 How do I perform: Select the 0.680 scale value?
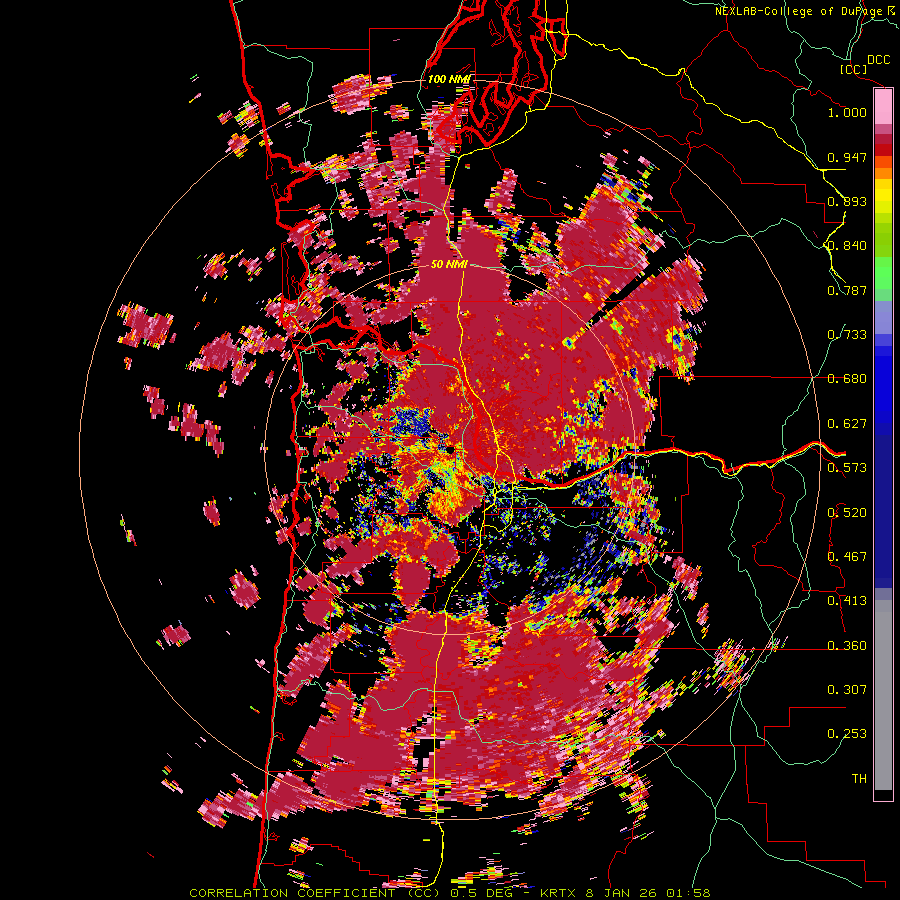[847, 379]
